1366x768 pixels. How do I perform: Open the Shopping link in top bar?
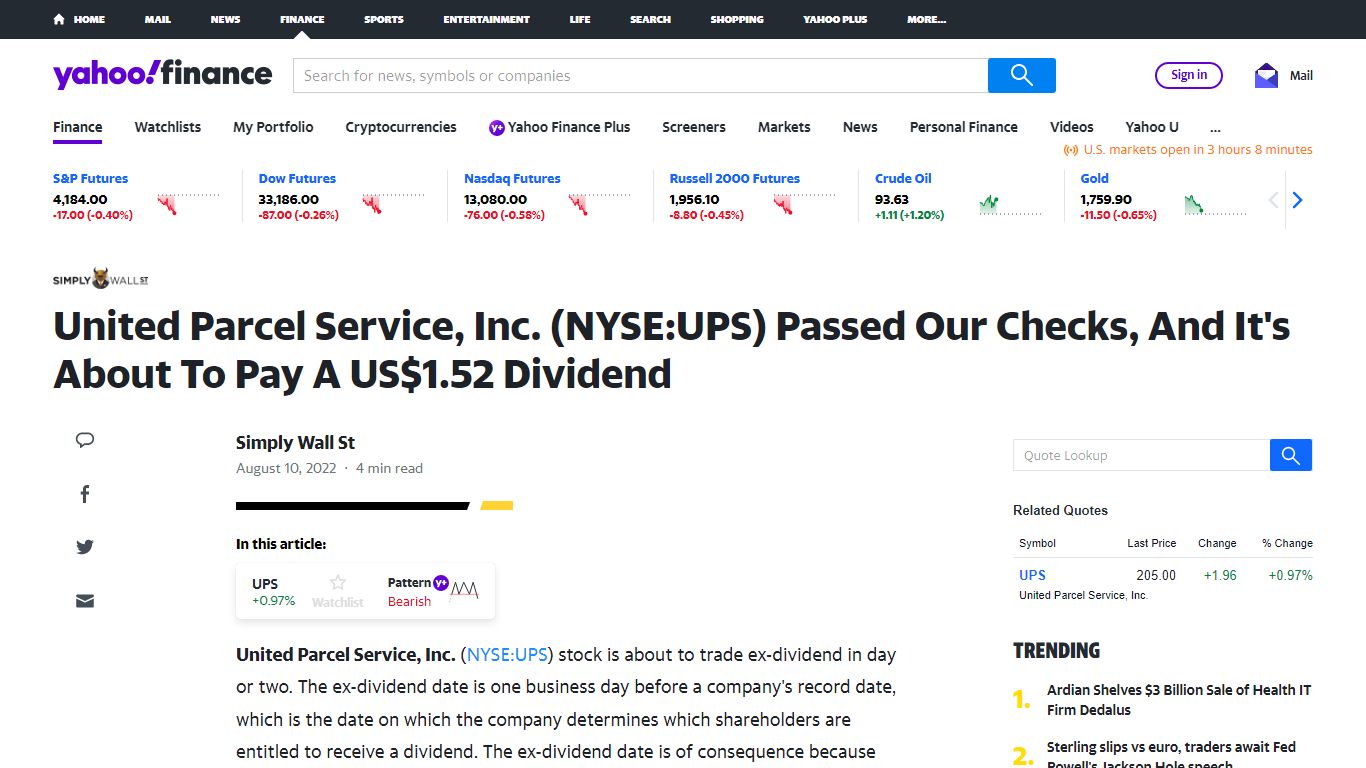point(737,19)
